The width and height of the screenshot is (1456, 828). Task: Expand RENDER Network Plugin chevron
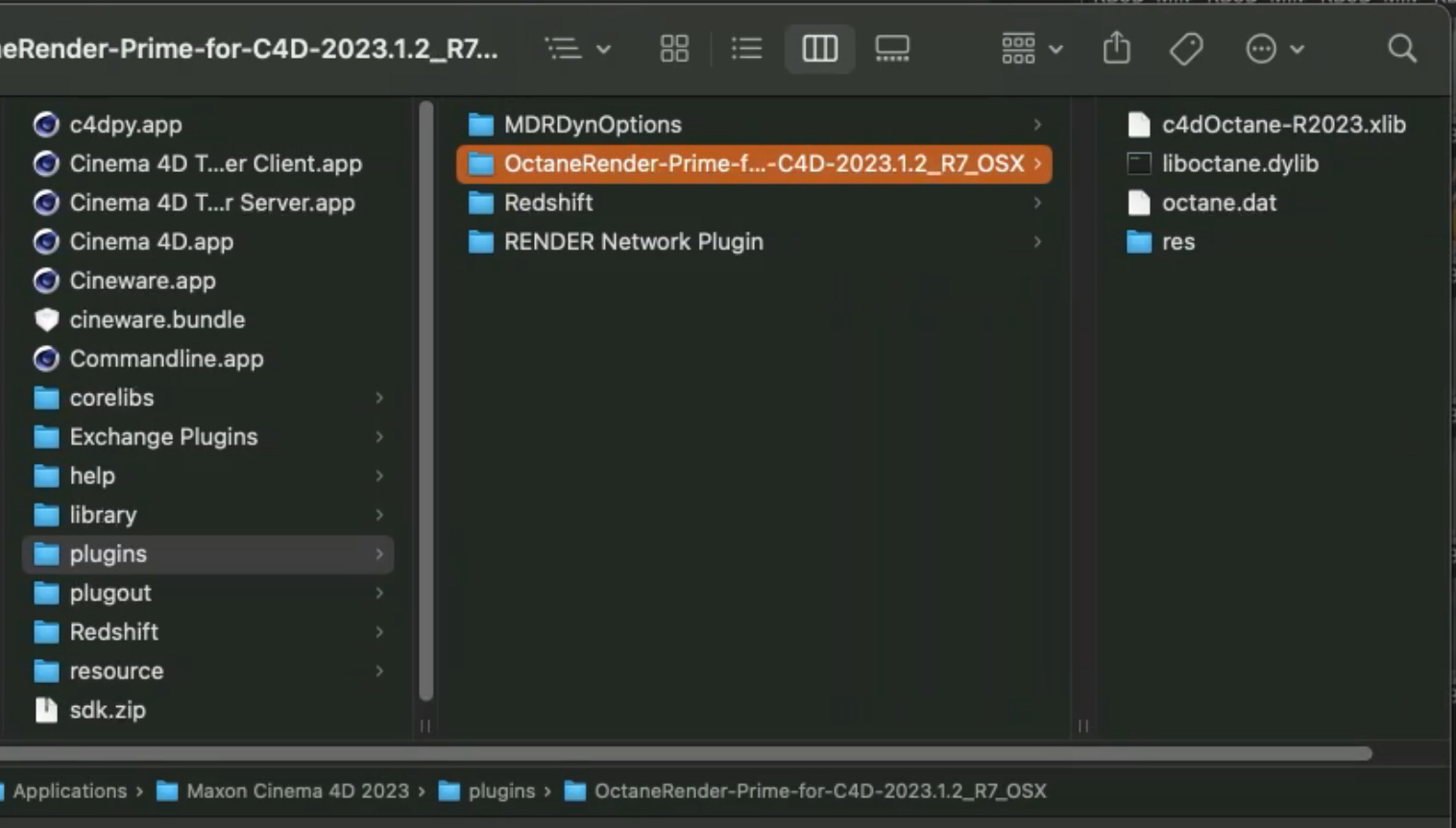click(x=1037, y=241)
